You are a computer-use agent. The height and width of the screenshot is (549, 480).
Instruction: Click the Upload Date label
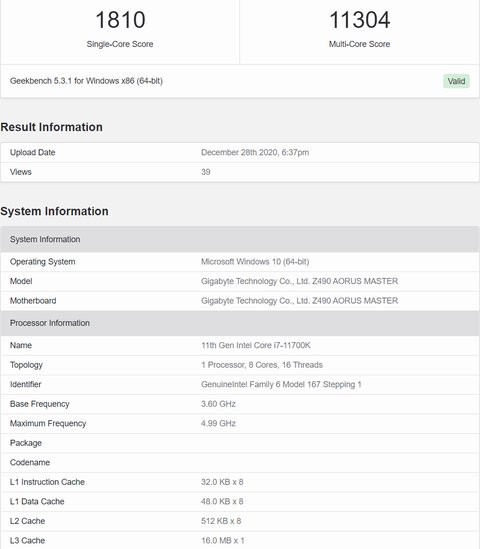point(33,153)
